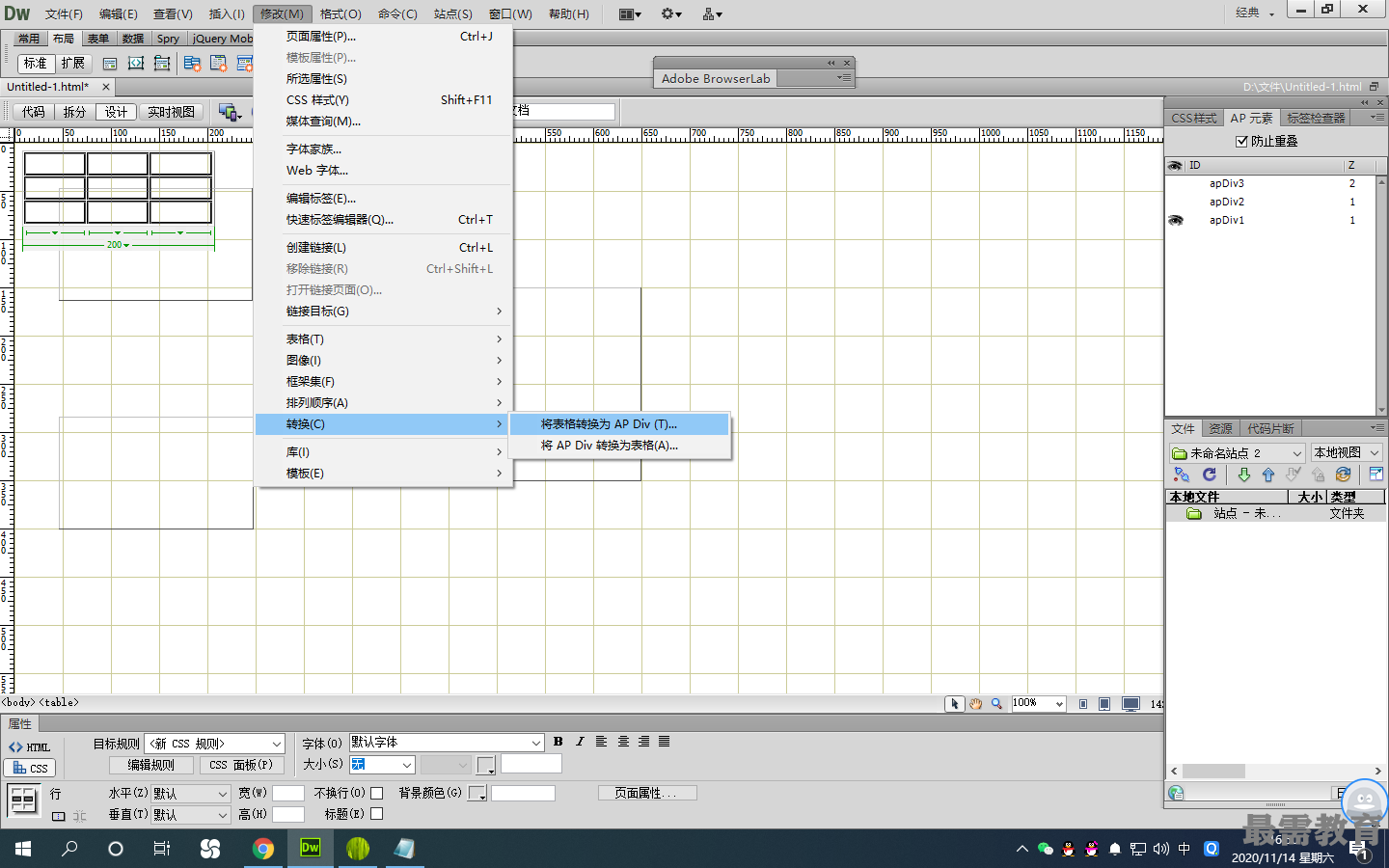1389x868 pixels.
Task: Click the CSS Panel button
Action: tap(241, 765)
